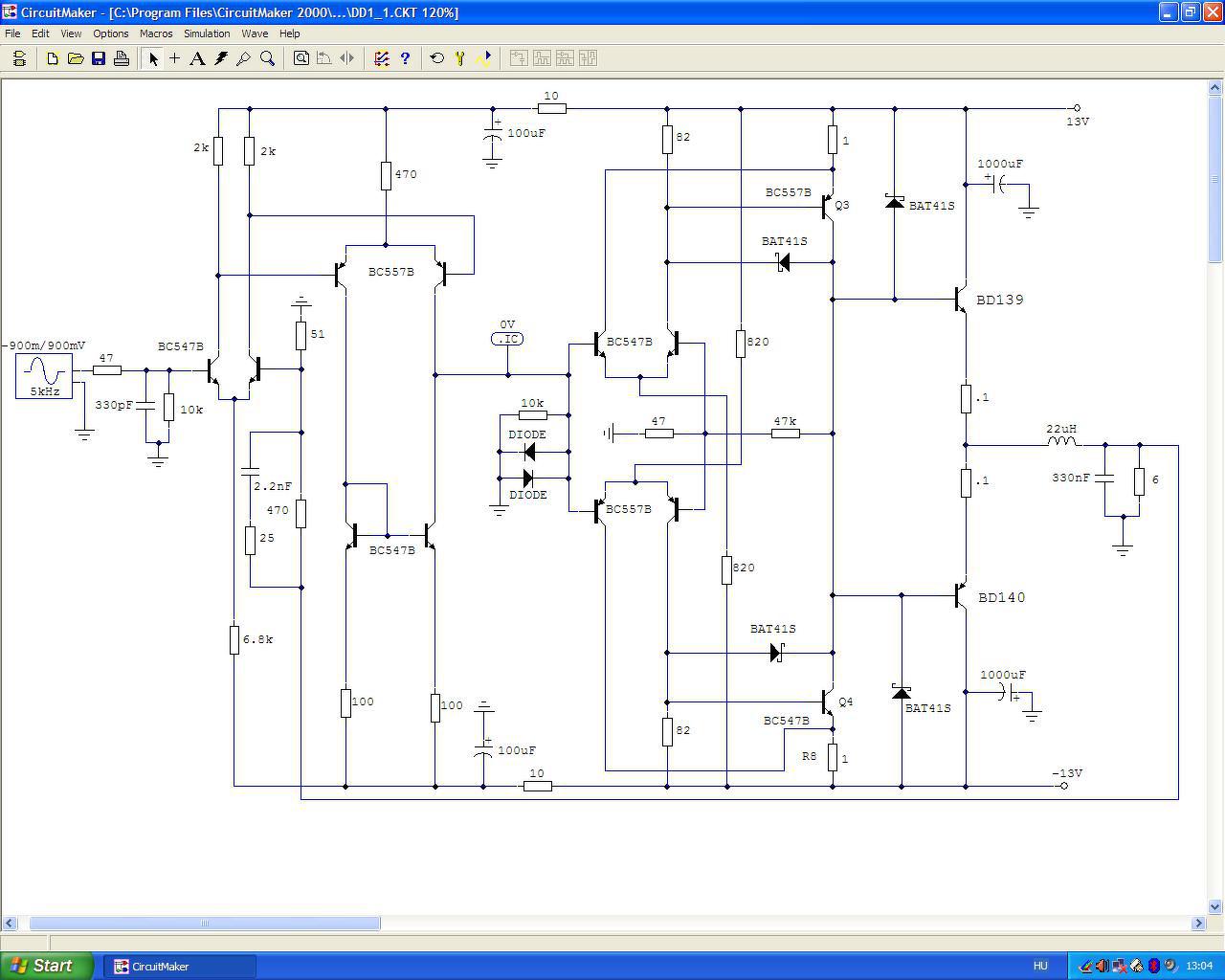Select the Wire crosshair tool
Viewport: 1225px width, 980px height.
(x=174, y=58)
